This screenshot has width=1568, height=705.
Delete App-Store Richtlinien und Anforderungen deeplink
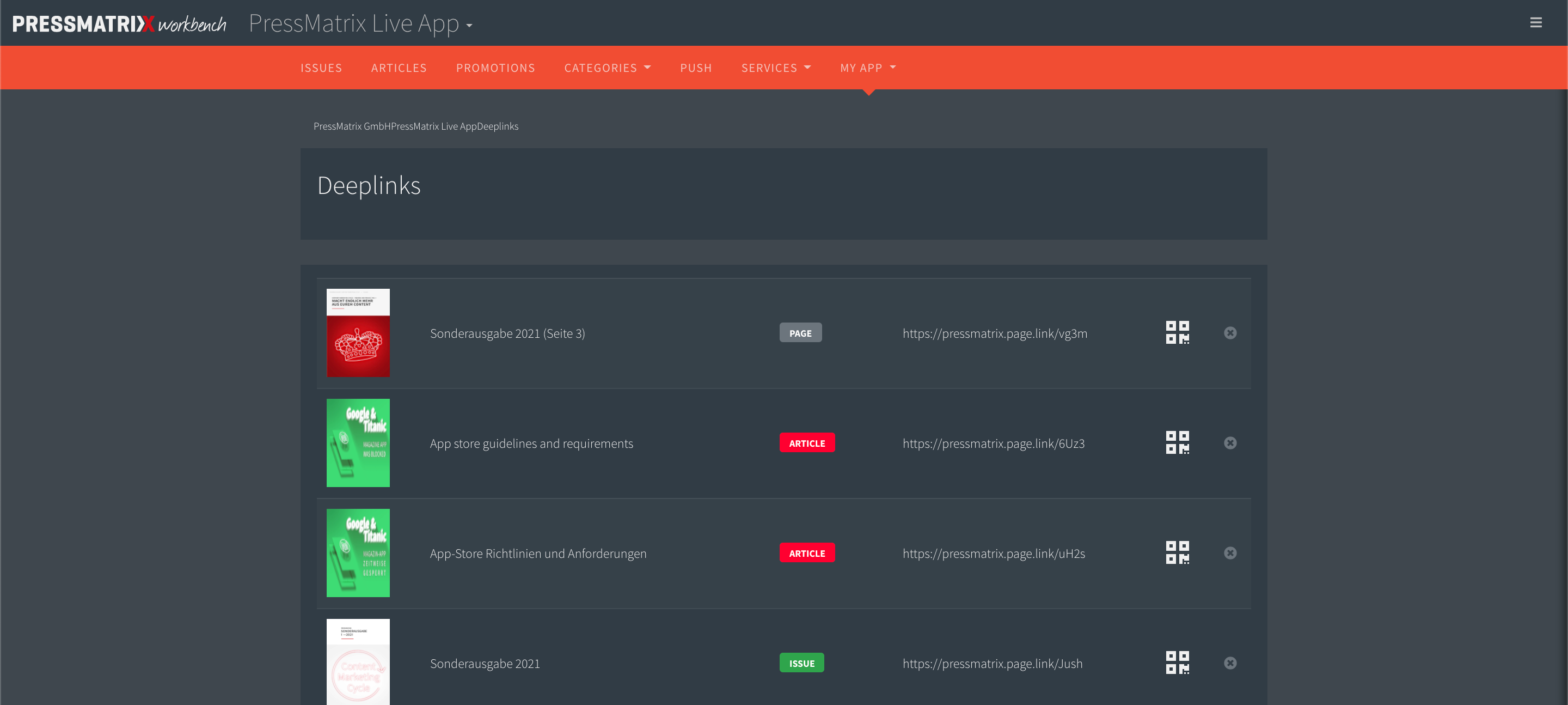click(1230, 552)
